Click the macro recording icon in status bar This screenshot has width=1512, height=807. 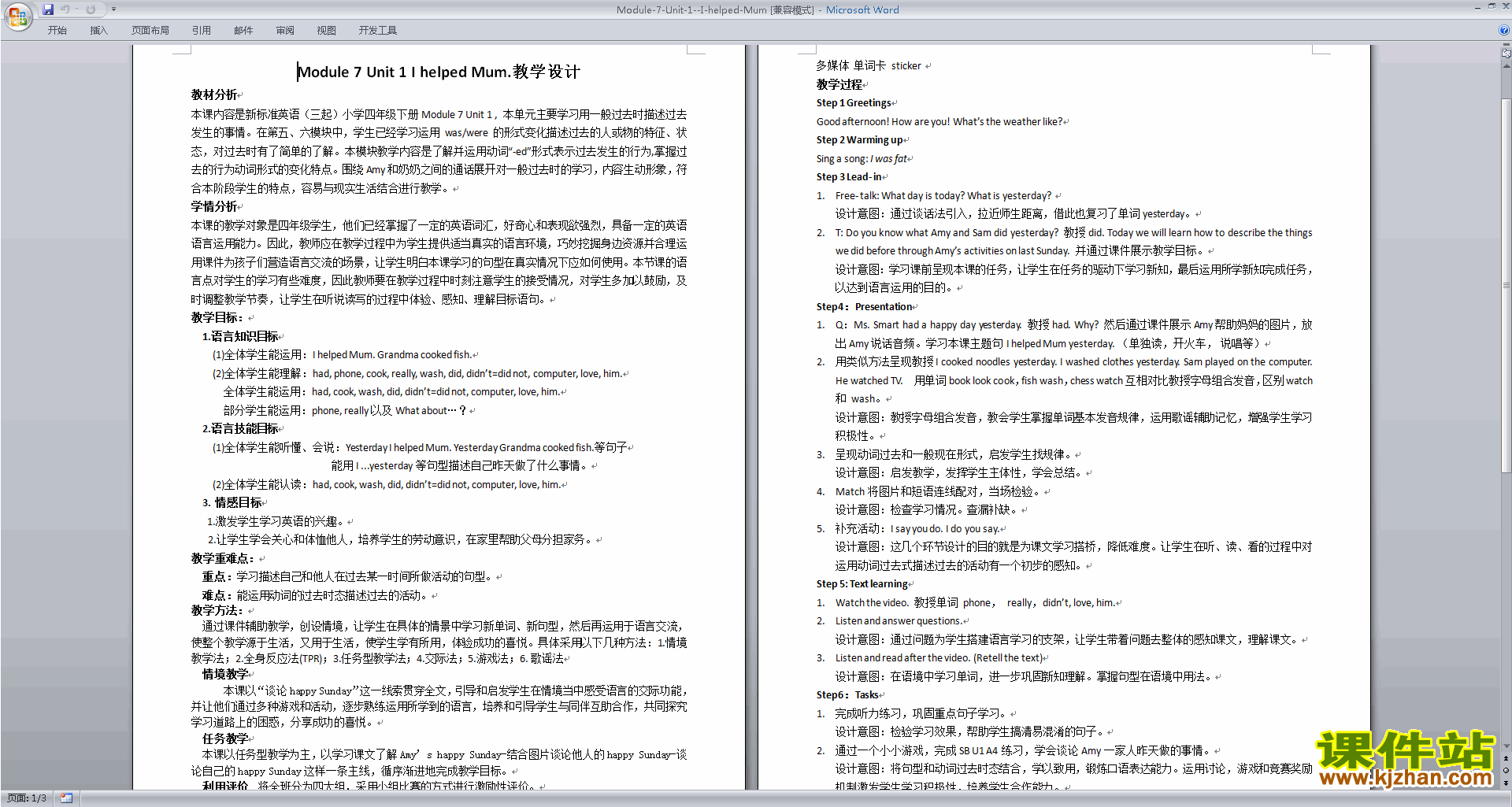pos(66,798)
